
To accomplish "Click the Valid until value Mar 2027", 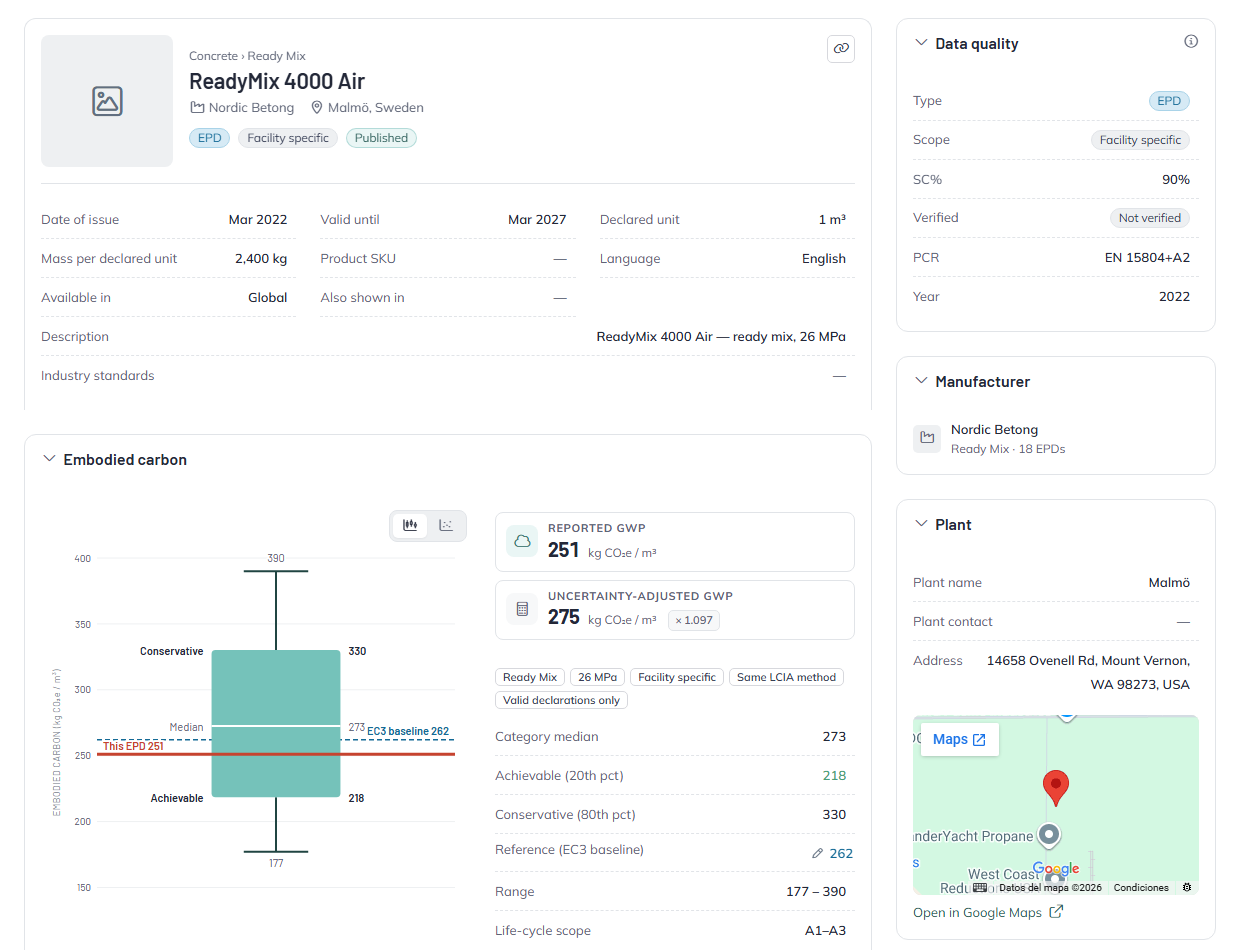I will tap(537, 220).
